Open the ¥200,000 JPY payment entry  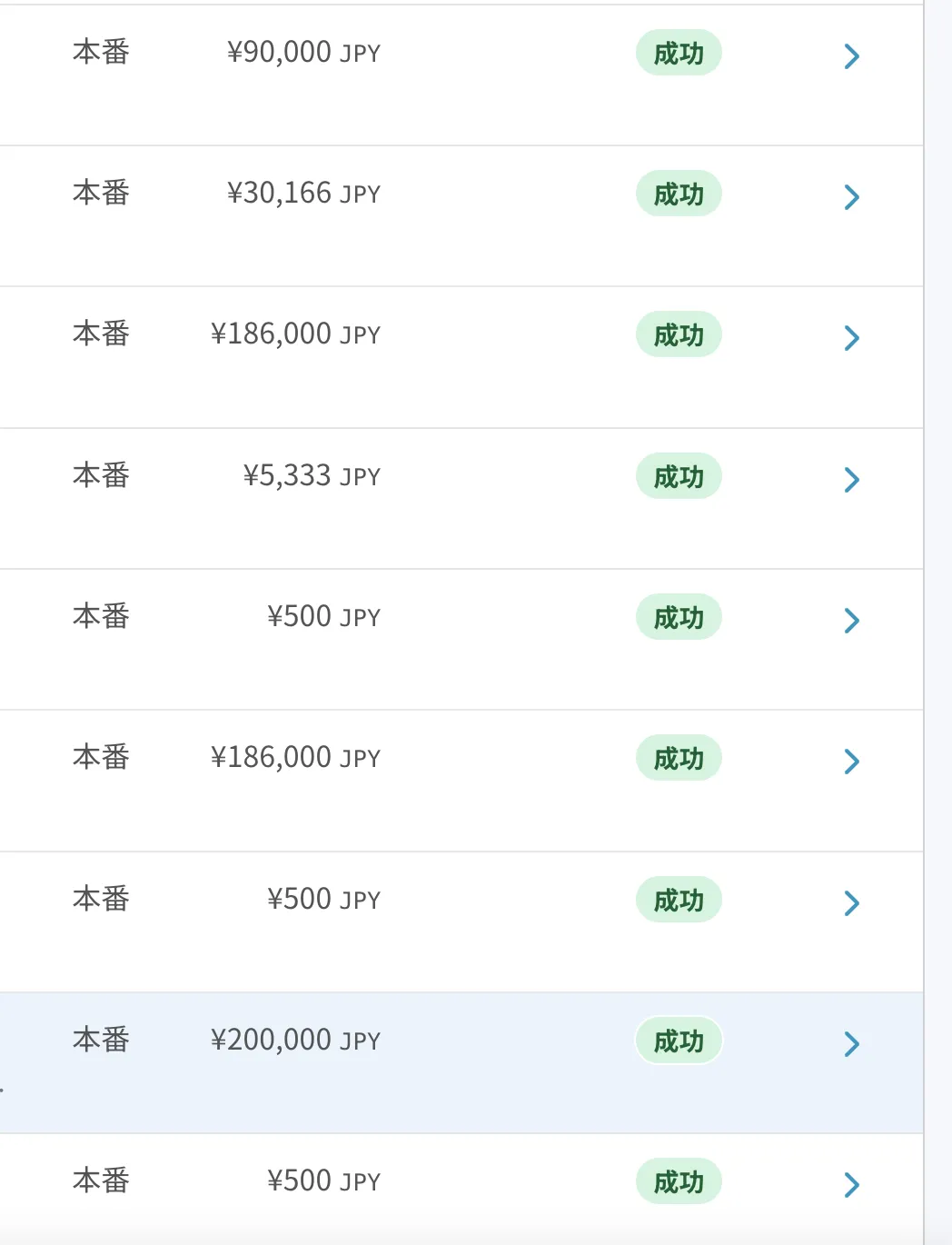click(295, 1041)
